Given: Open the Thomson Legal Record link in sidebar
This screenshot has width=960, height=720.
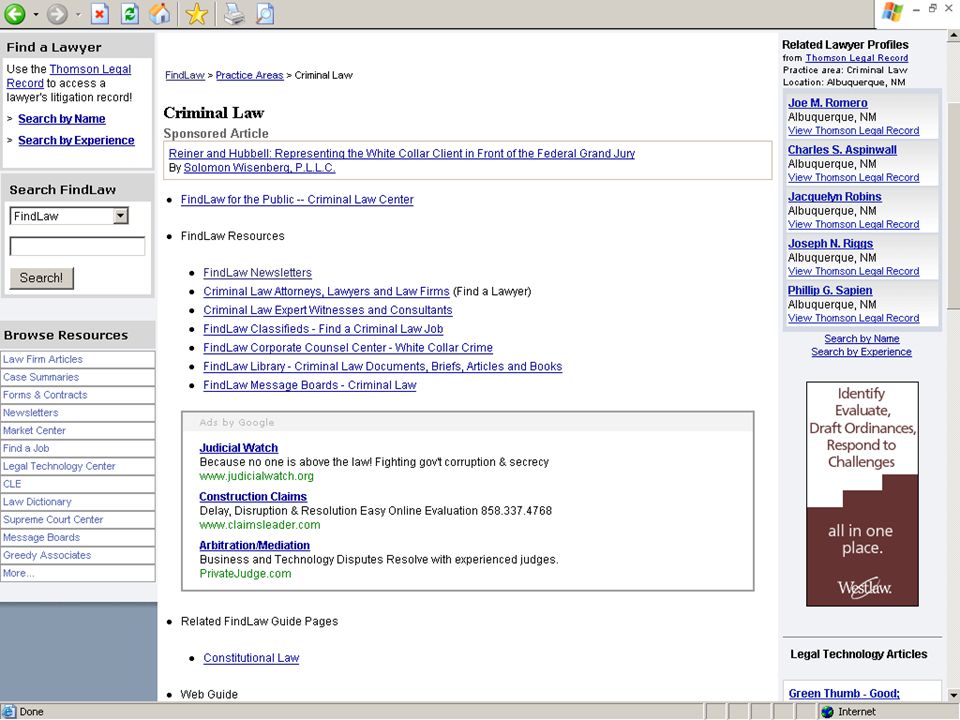Looking at the screenshot, I should click(x=69, y=76).
